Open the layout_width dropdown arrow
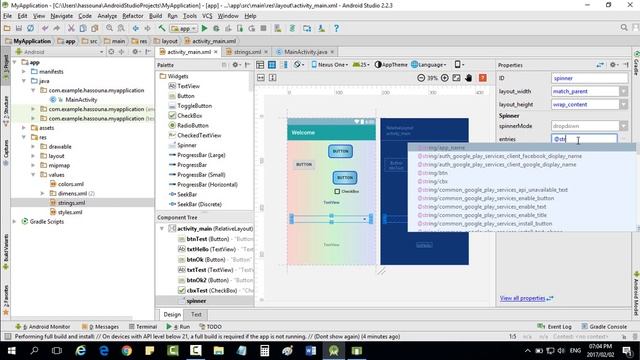 pyautogui.click(x=623, y=91)
